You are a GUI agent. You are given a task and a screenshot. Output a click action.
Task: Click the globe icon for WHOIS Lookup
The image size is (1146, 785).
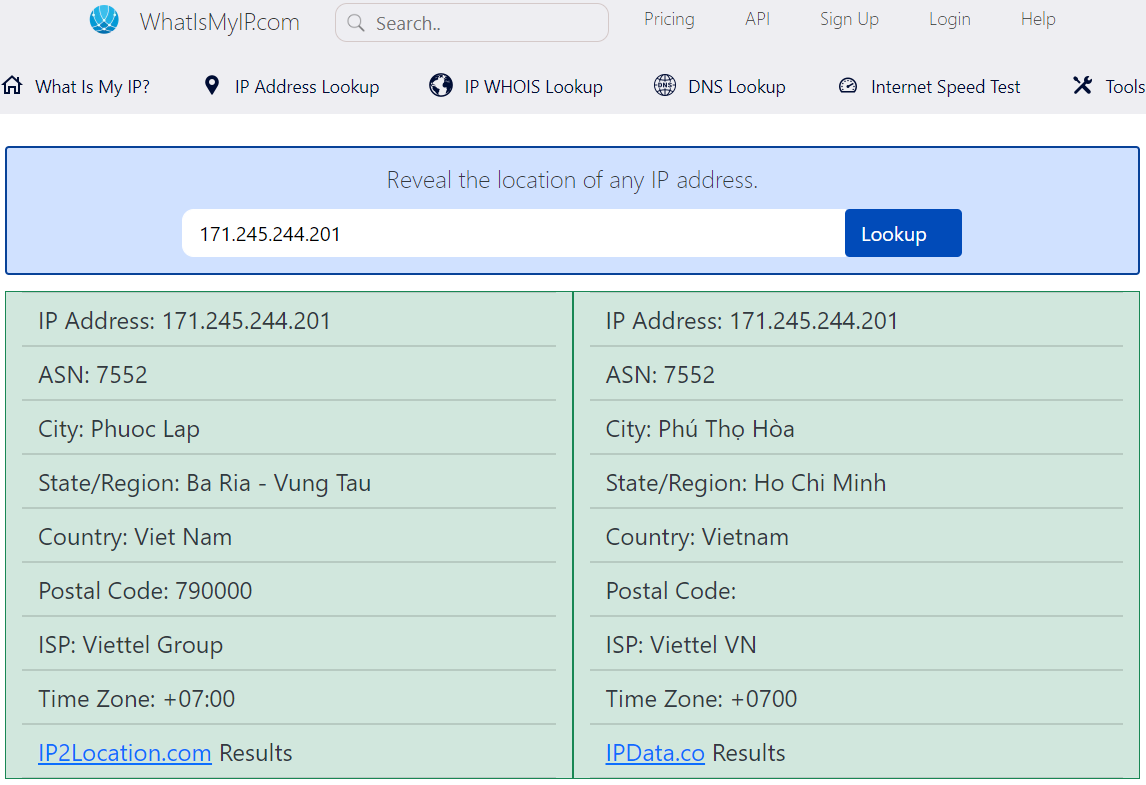(x=441, y=86)
